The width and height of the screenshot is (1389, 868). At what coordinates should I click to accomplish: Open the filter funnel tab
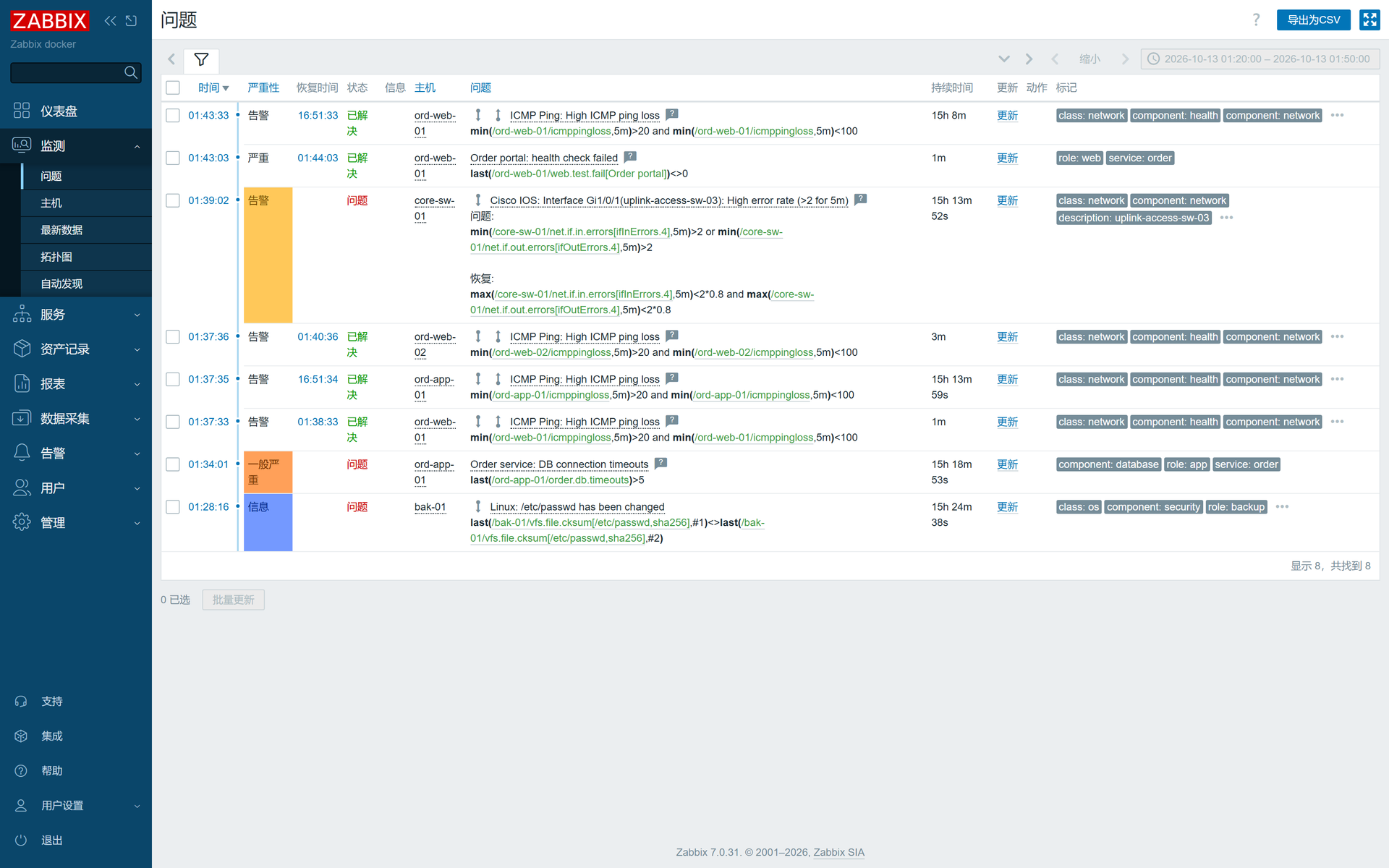tap(201, 59)
